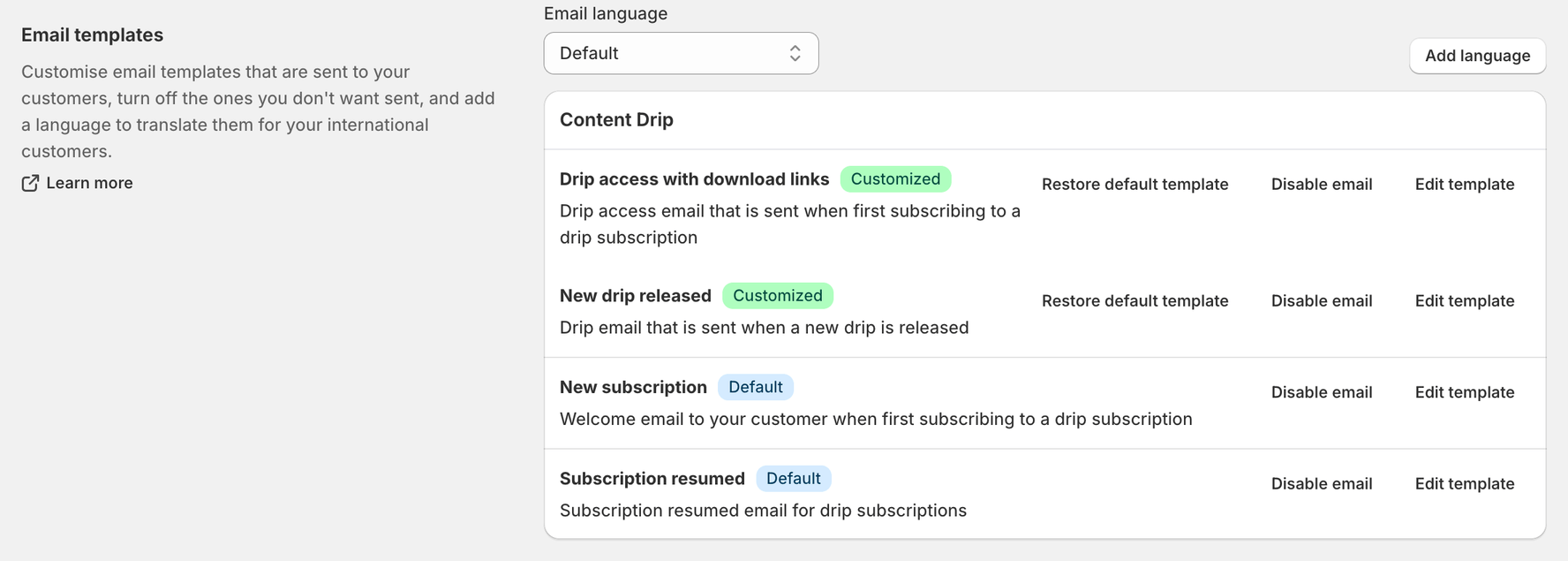Click the 'New subscription' title

point(633,387)
